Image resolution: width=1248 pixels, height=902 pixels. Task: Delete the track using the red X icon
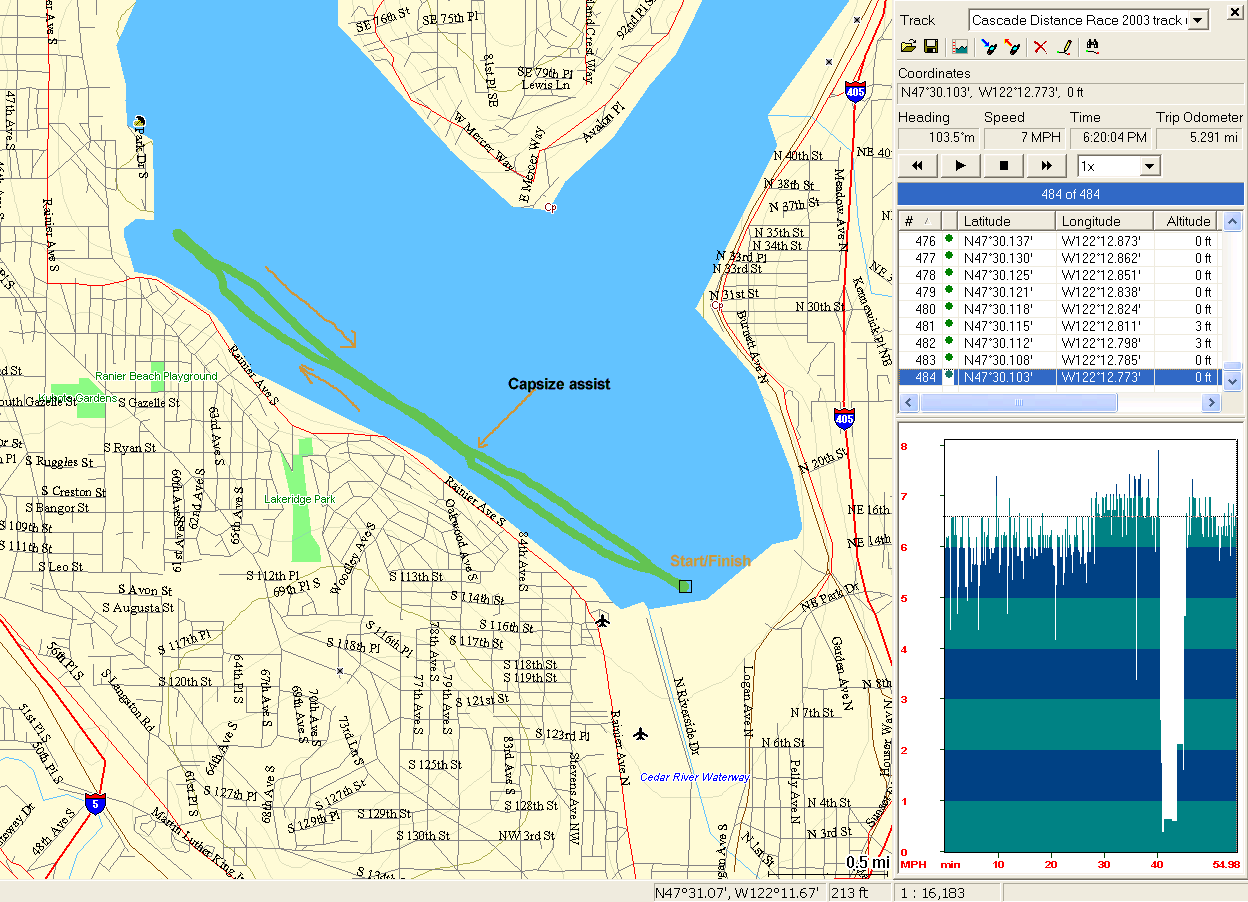(x=1040, y=46)
